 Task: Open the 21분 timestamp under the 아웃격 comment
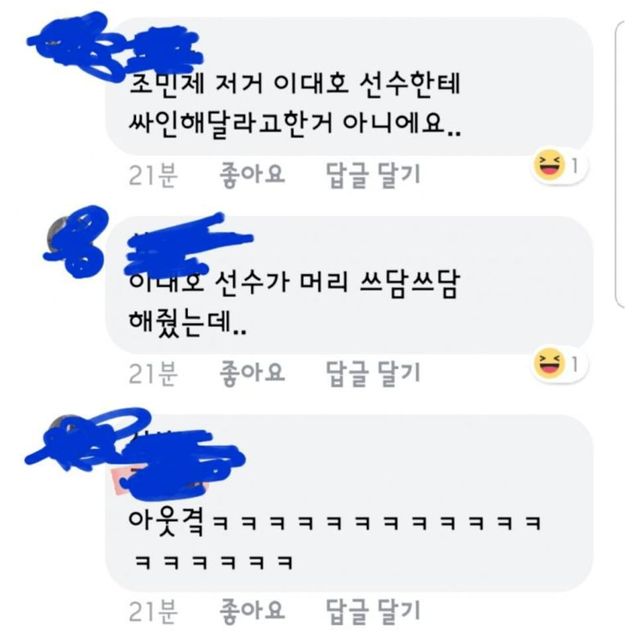click(x=153, y=611)
